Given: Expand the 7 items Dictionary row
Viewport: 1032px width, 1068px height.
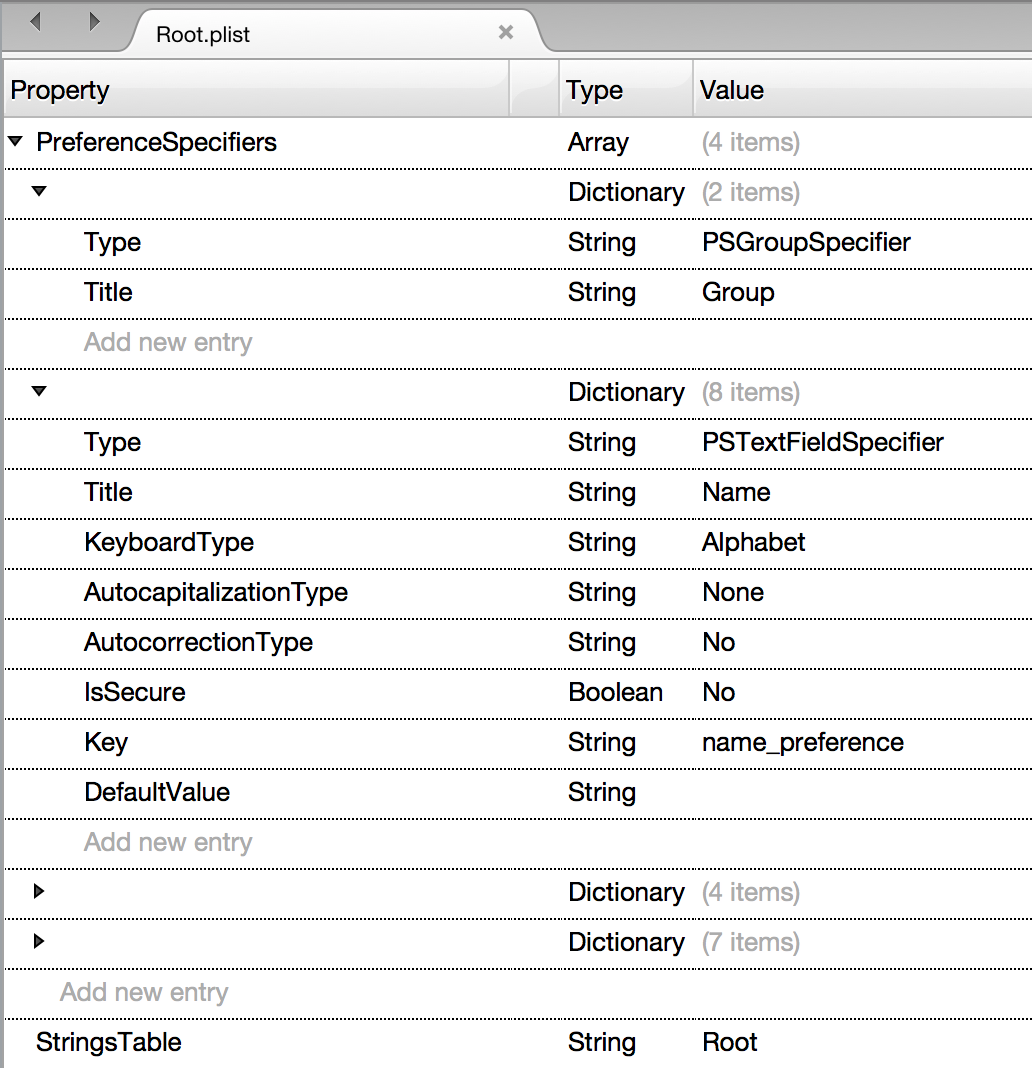Looking at the screenshot, I should click(x=39, y=941).
